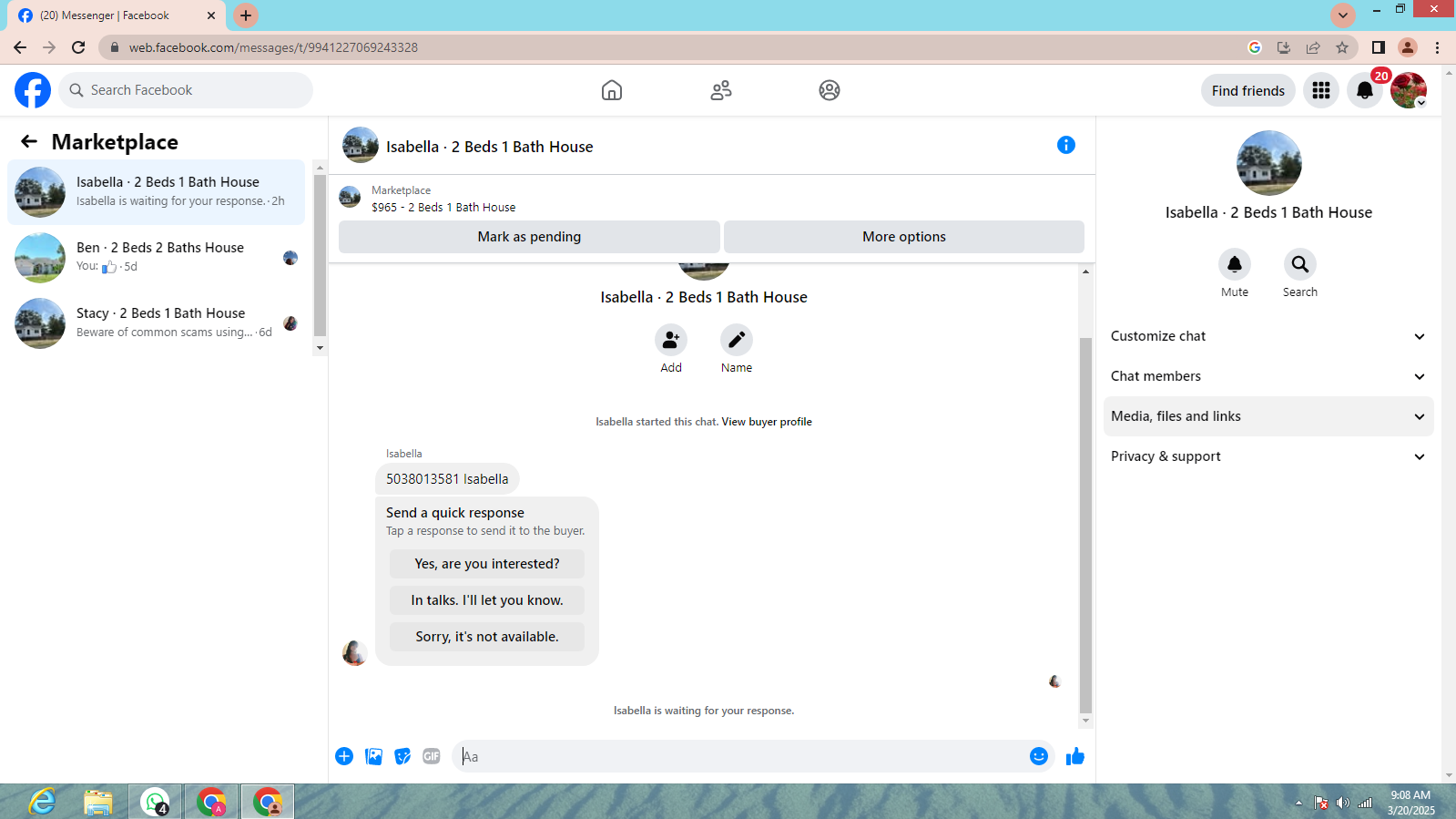Screen dimensions: 1456x819
Task: Open the tab search dropdown arrow
Action: [1343, 15]
